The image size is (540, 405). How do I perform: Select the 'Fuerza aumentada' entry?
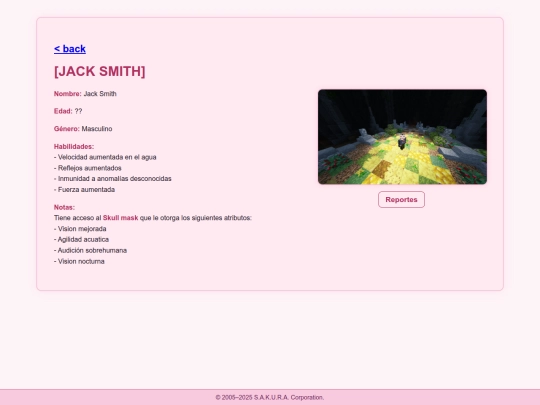pos(84,190)
